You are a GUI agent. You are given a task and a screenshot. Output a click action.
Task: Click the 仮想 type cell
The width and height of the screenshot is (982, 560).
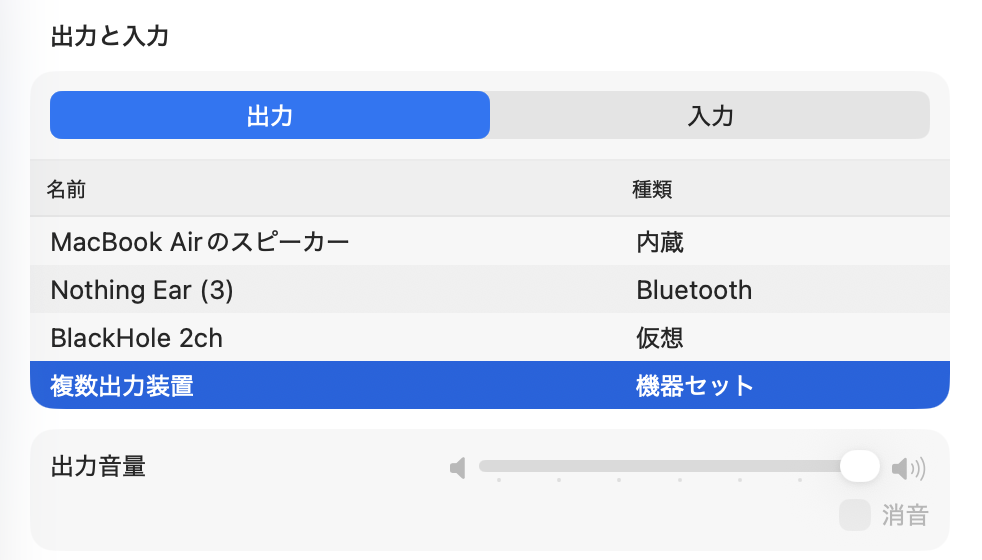[x=660, y=338]
